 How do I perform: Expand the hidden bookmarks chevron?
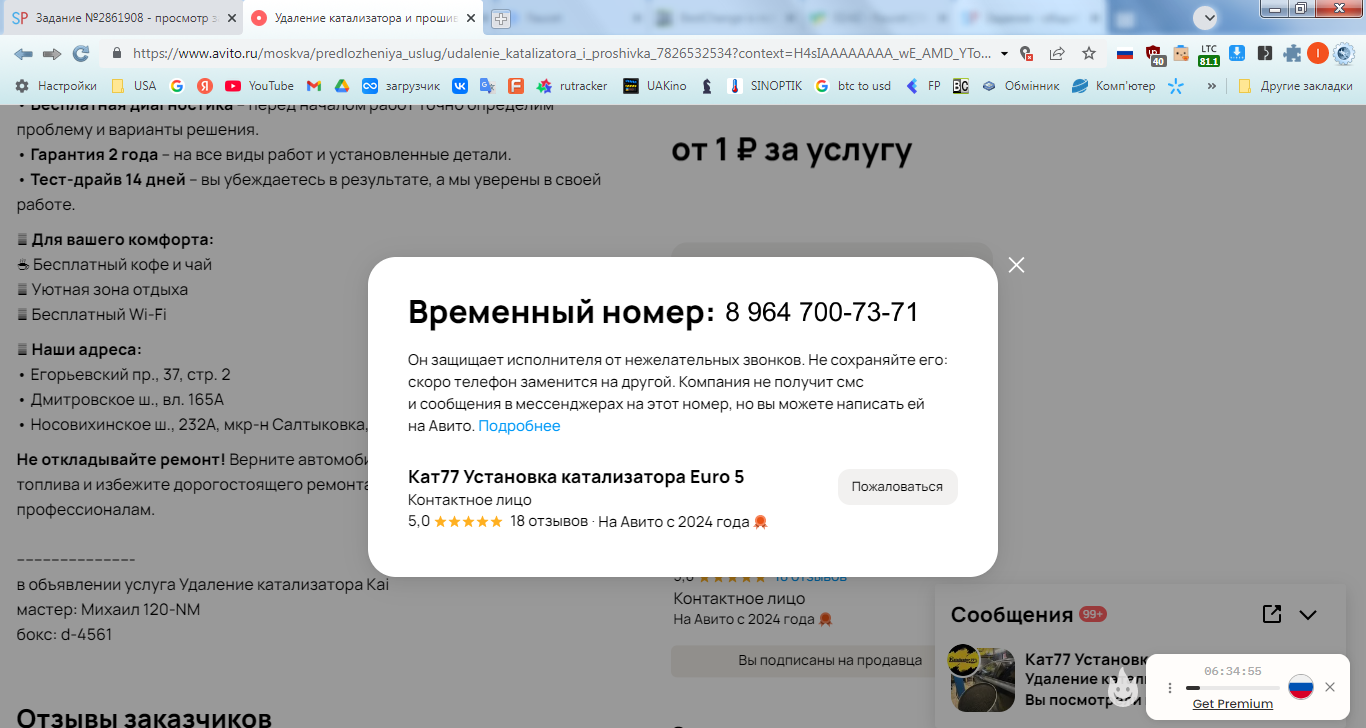point(1212,86)
